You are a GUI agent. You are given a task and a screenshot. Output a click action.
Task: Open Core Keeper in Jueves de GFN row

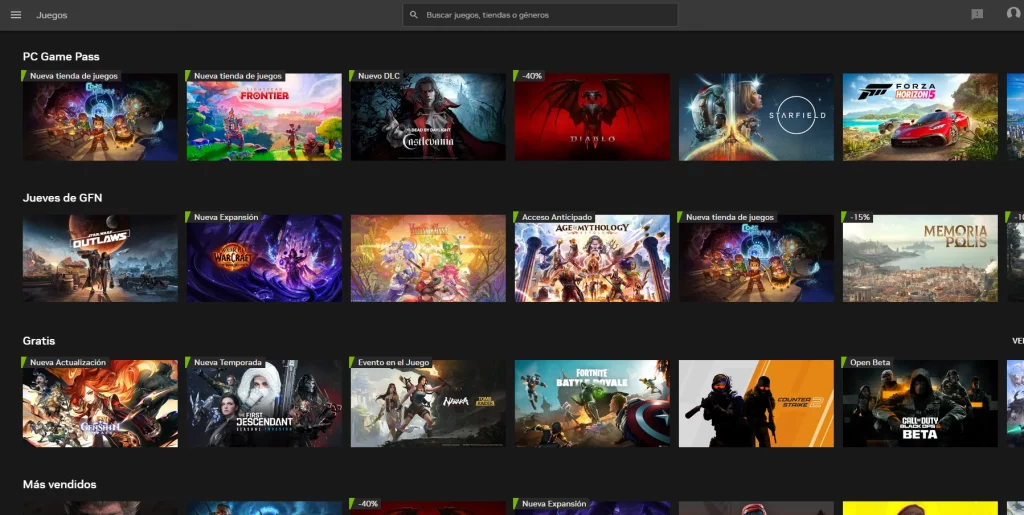(x=756, y=258)
